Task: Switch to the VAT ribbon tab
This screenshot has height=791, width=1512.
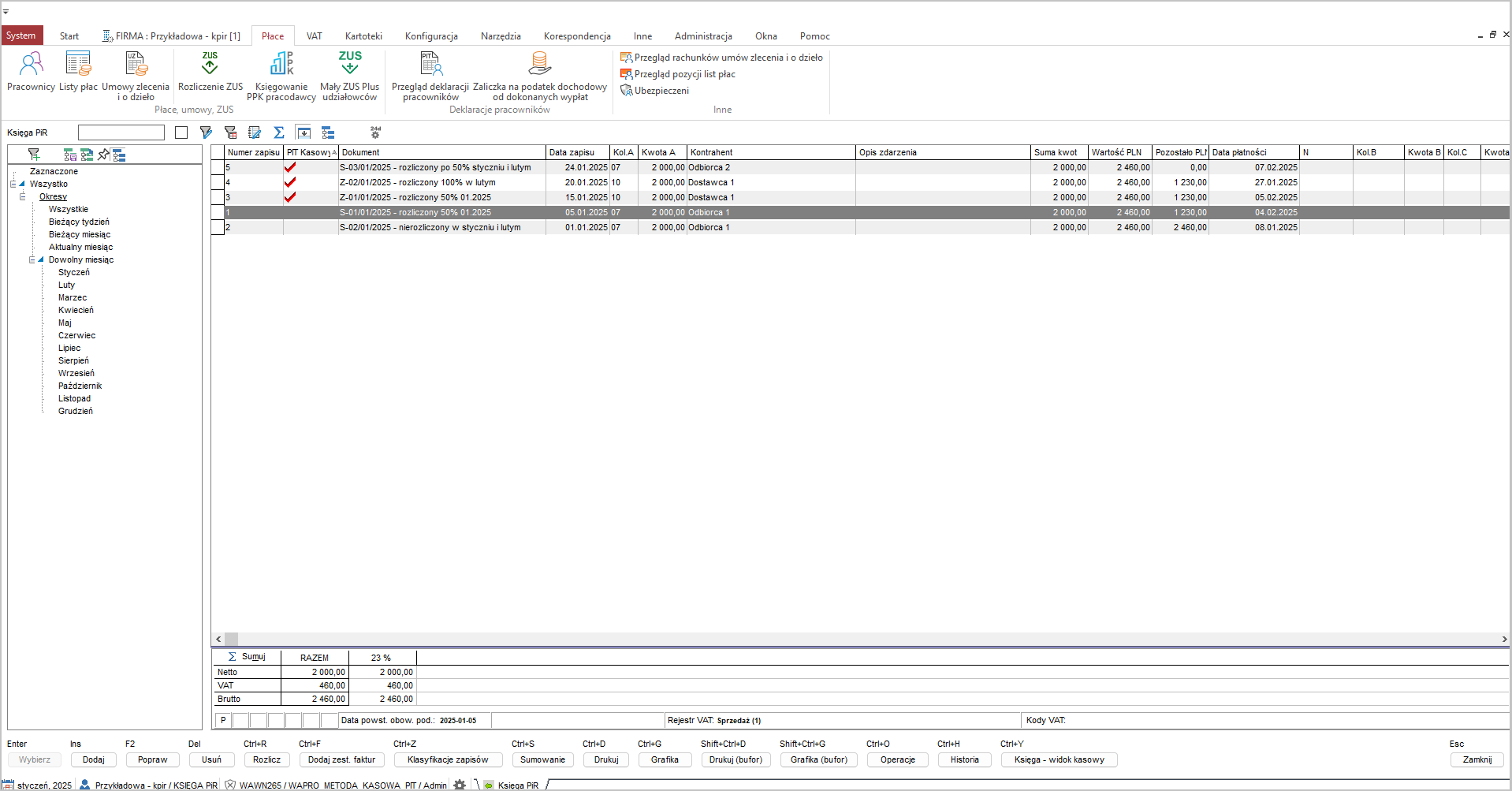Action: (x=315, y=36)
